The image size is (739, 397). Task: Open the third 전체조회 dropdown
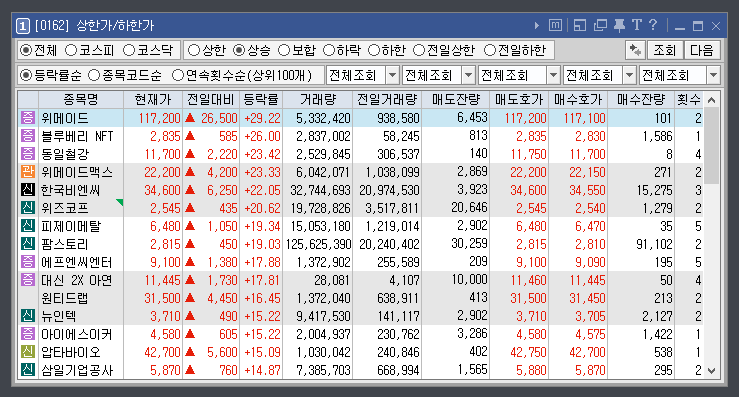point(553,75)
